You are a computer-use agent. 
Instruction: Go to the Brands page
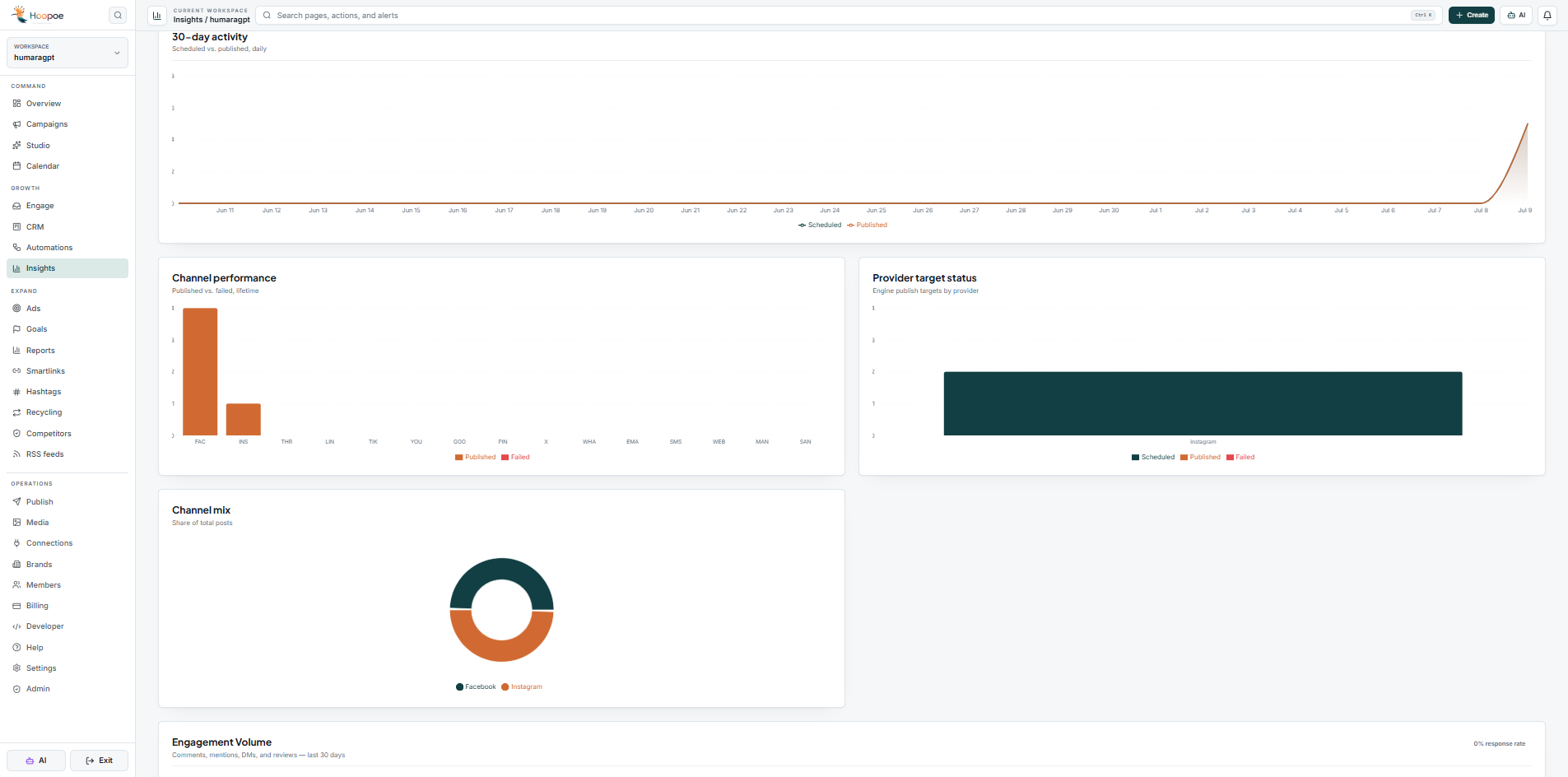(x=67, y=565)
